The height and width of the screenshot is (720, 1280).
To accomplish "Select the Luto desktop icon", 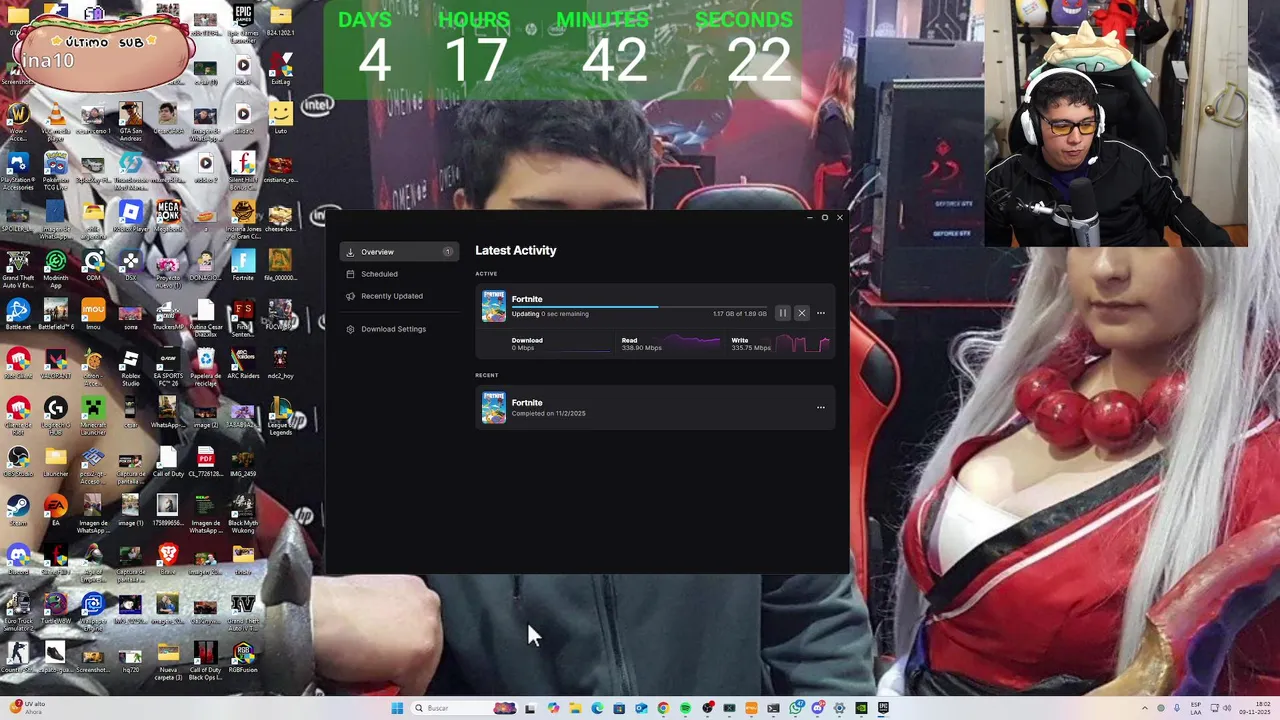I will point(281,117).
